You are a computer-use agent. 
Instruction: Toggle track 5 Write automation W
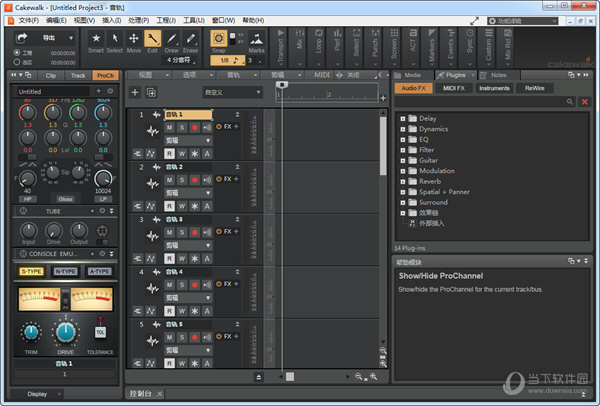(182, 364)
